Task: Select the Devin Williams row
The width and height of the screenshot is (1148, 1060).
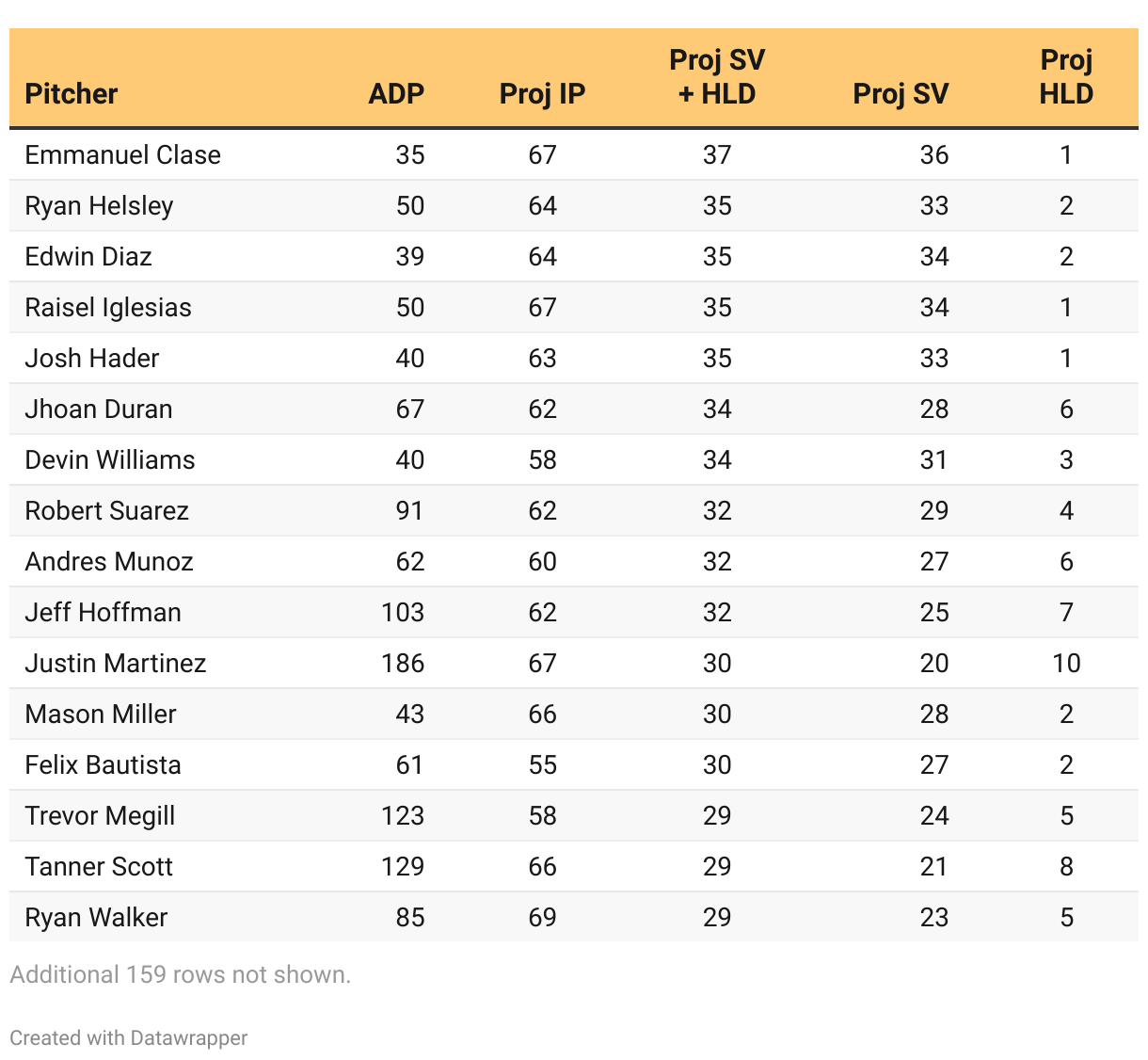Action: point(574,460)
